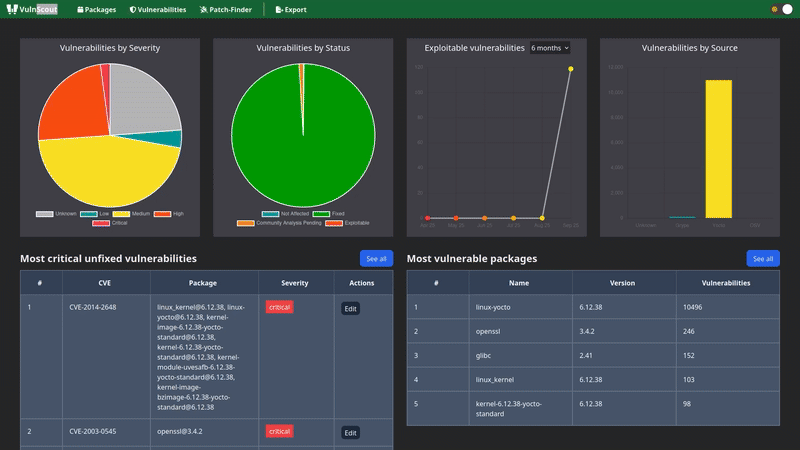The image size is (800, 450).
Task: See all most vulnerable packages
Action: [762, 259]
